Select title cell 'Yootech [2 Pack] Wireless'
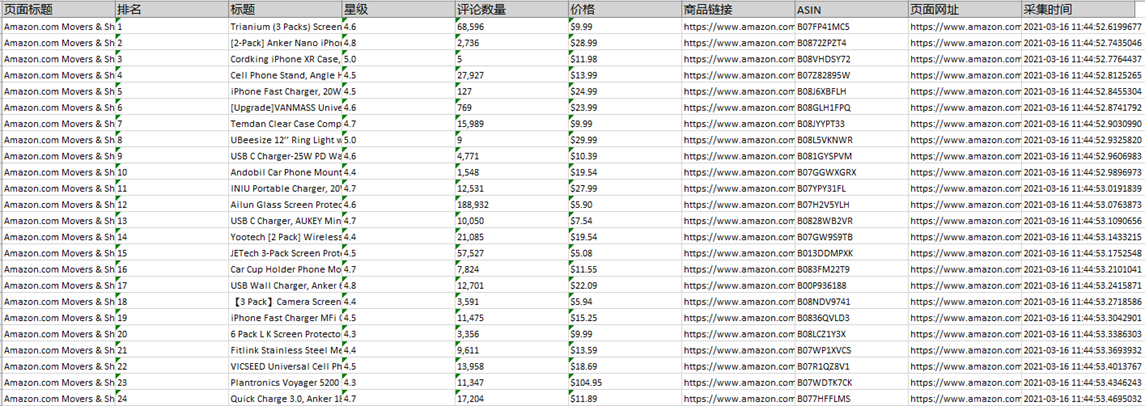Screen dimensions: 1145x406 [x=285, y=237]
